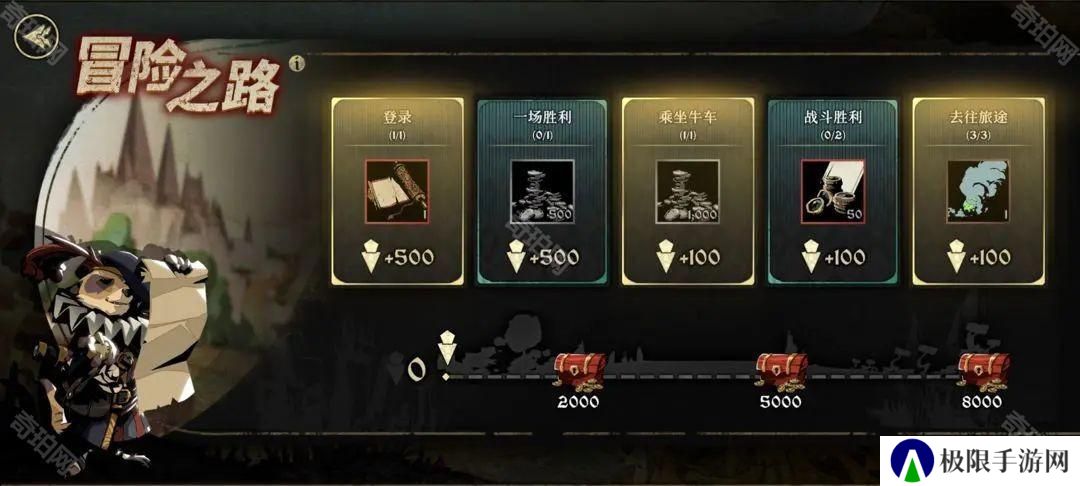Select the 乘坐牛车 quest card title
Viewport: 1080px width, 486px height.
click(x=687, y=118)
